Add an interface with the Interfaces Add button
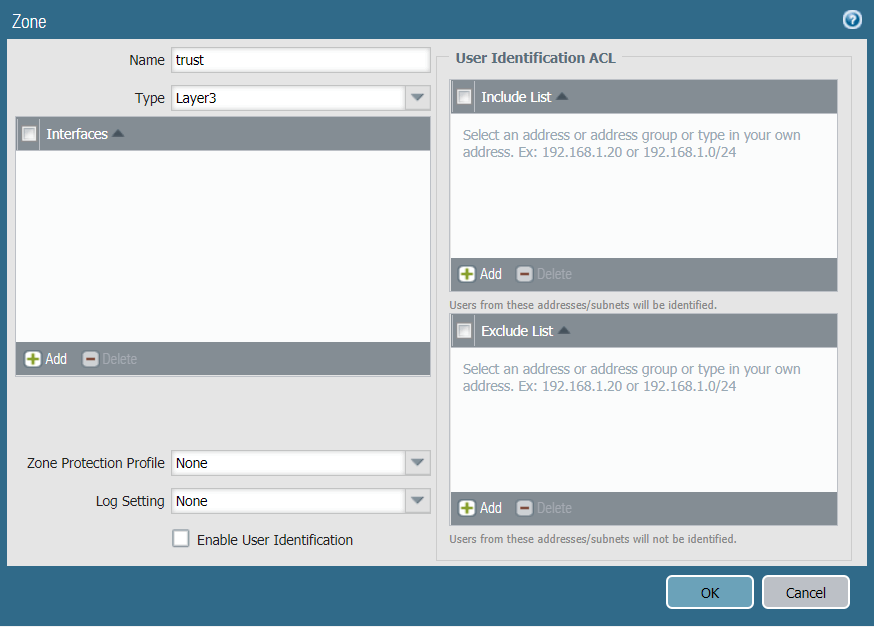This screenshot has width=874, height=627. (x=46, y=359)
